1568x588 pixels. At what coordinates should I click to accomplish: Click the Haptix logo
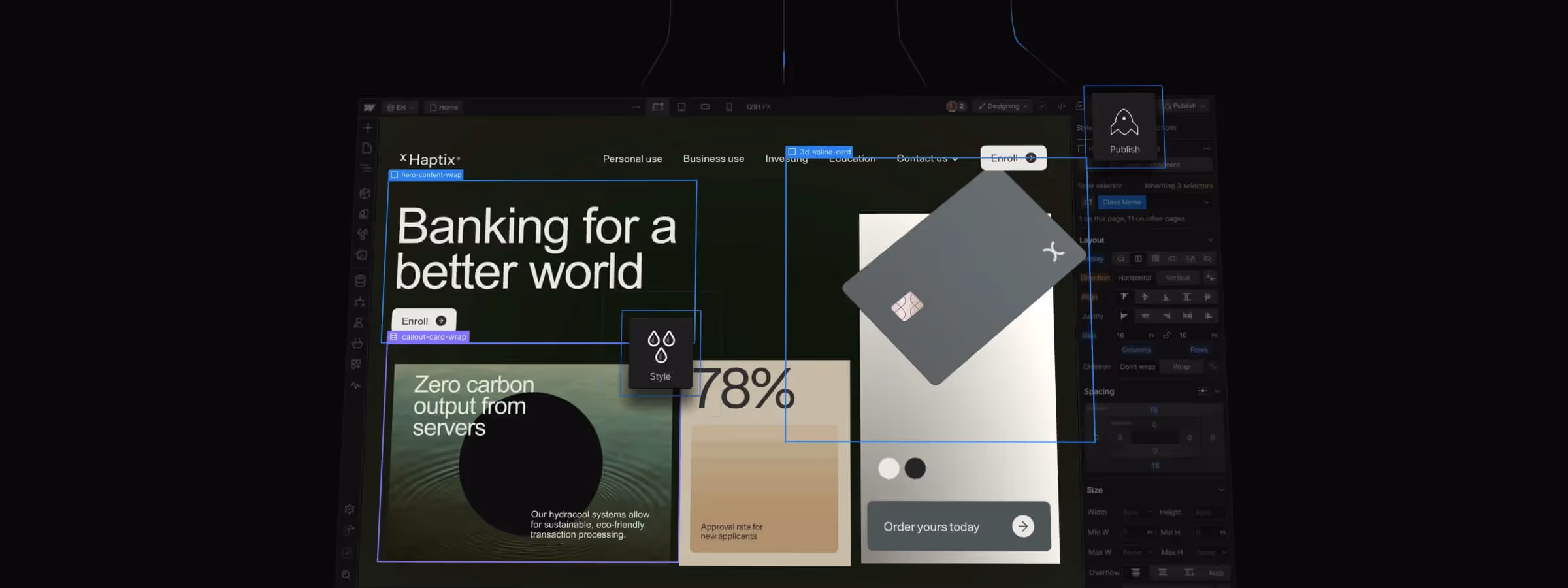point(430,159)
